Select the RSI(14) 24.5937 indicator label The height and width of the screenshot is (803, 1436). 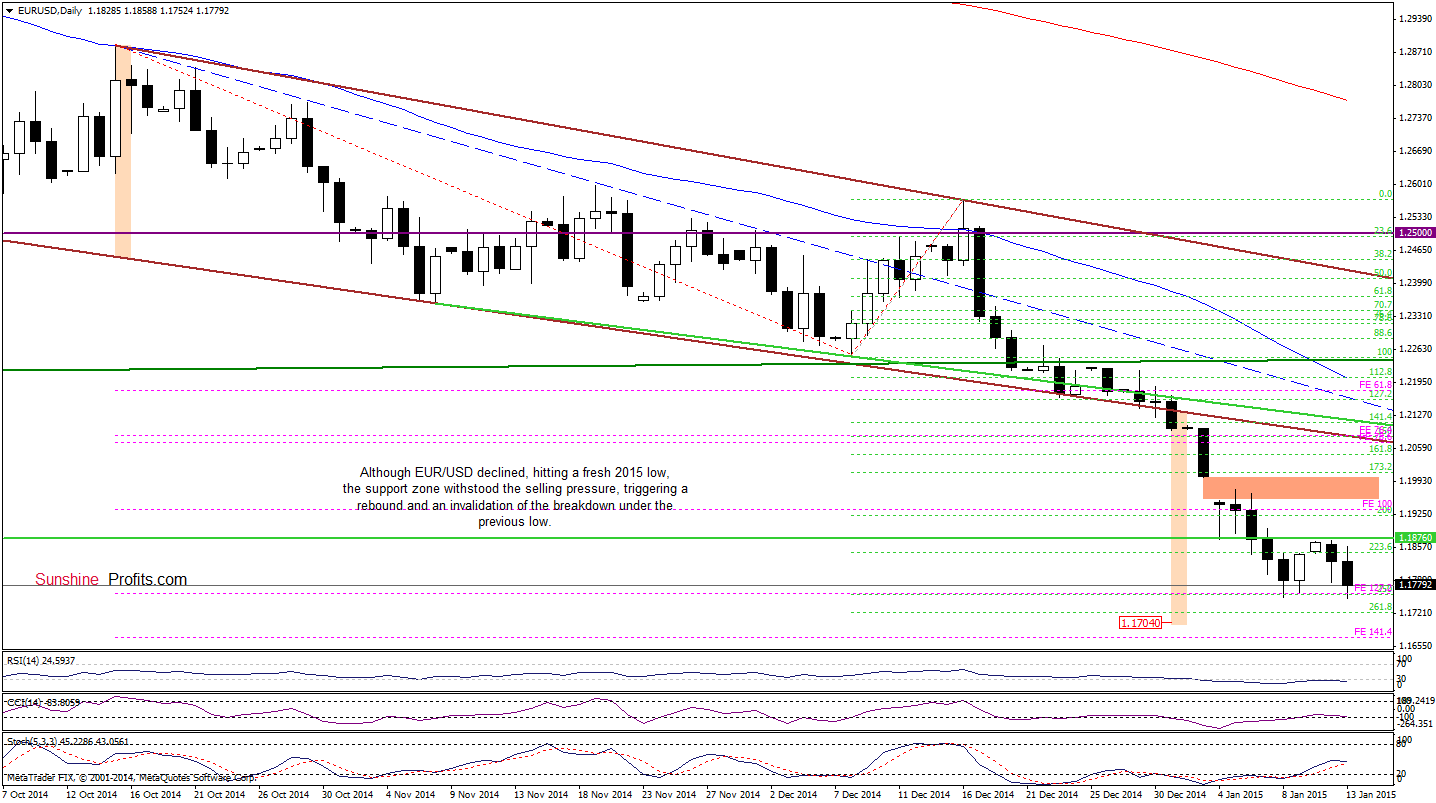tap(40, 660)
